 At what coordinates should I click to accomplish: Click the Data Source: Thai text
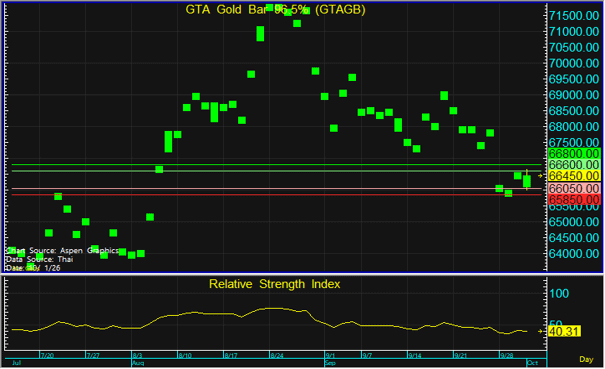(x=39, y=259)
